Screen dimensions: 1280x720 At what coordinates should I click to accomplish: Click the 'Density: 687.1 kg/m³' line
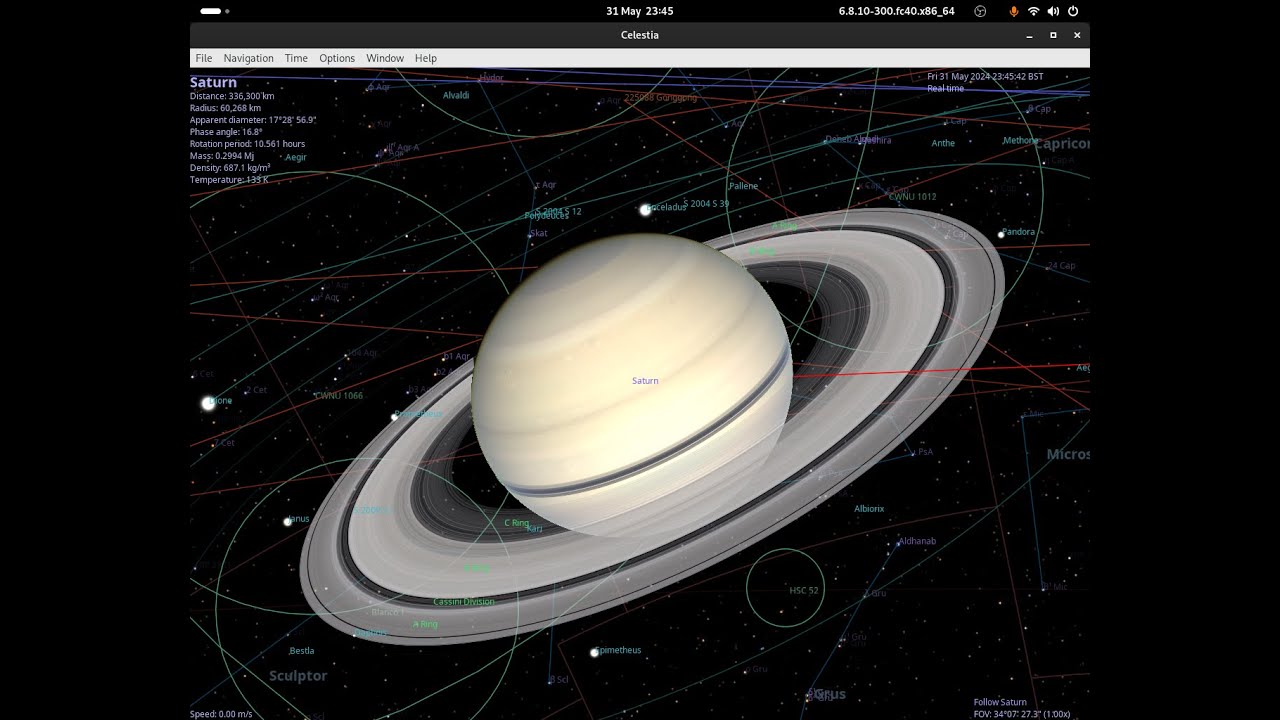pos(230,168)
